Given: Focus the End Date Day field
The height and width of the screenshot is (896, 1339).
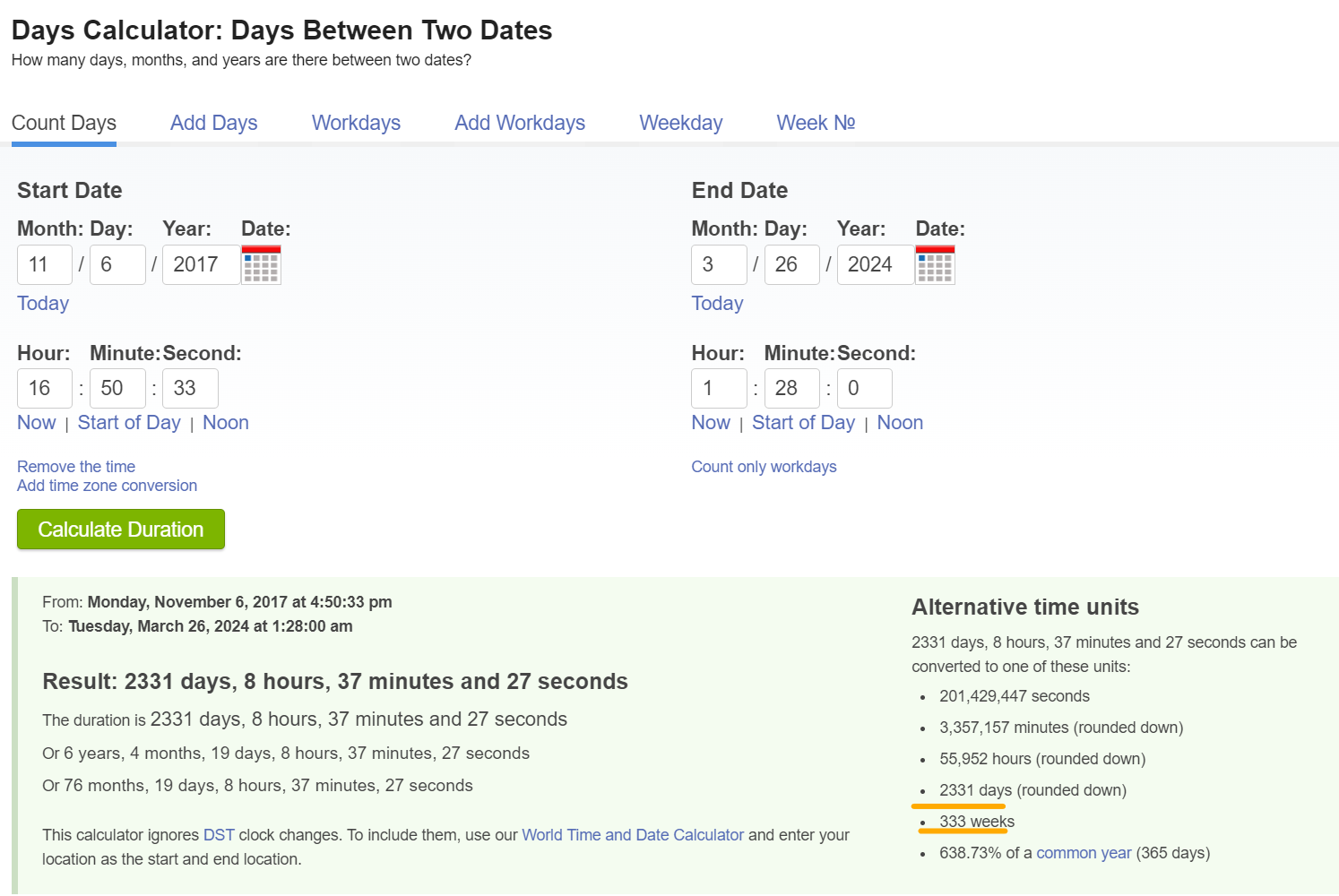Looking at the screenshot, I should pyautogui.click(x=792, y=265).
